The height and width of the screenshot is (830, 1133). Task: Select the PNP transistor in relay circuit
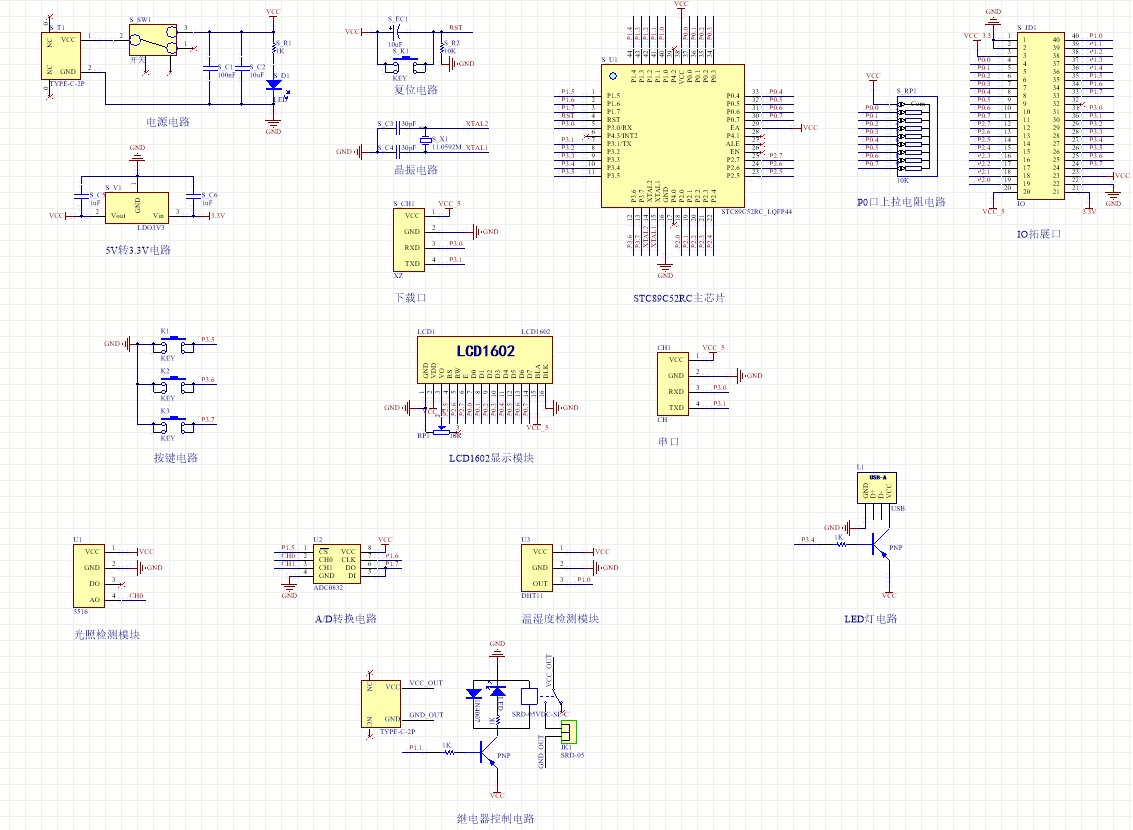[489, 754]
